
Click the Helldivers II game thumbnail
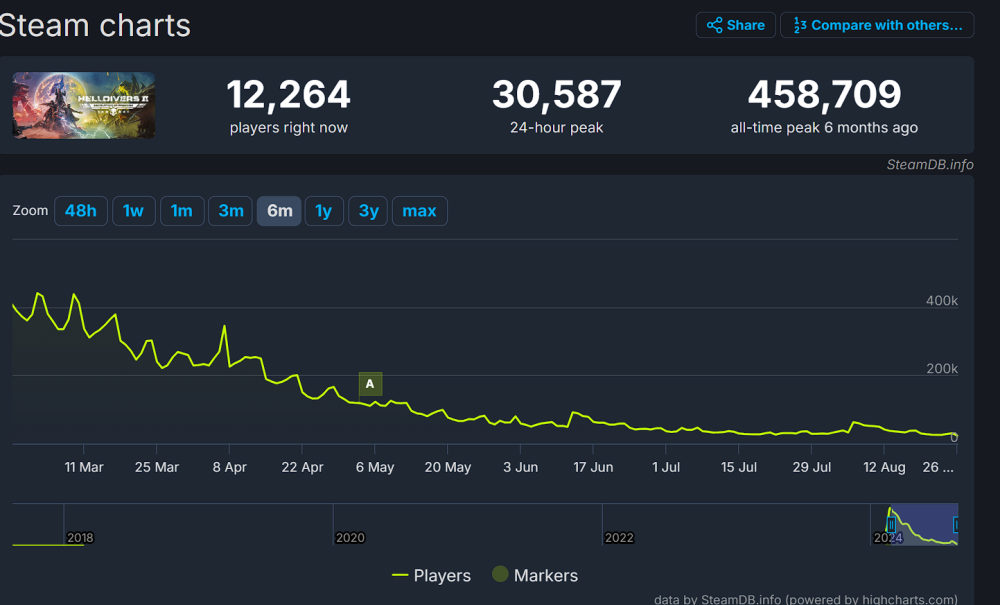pos(84,105)
